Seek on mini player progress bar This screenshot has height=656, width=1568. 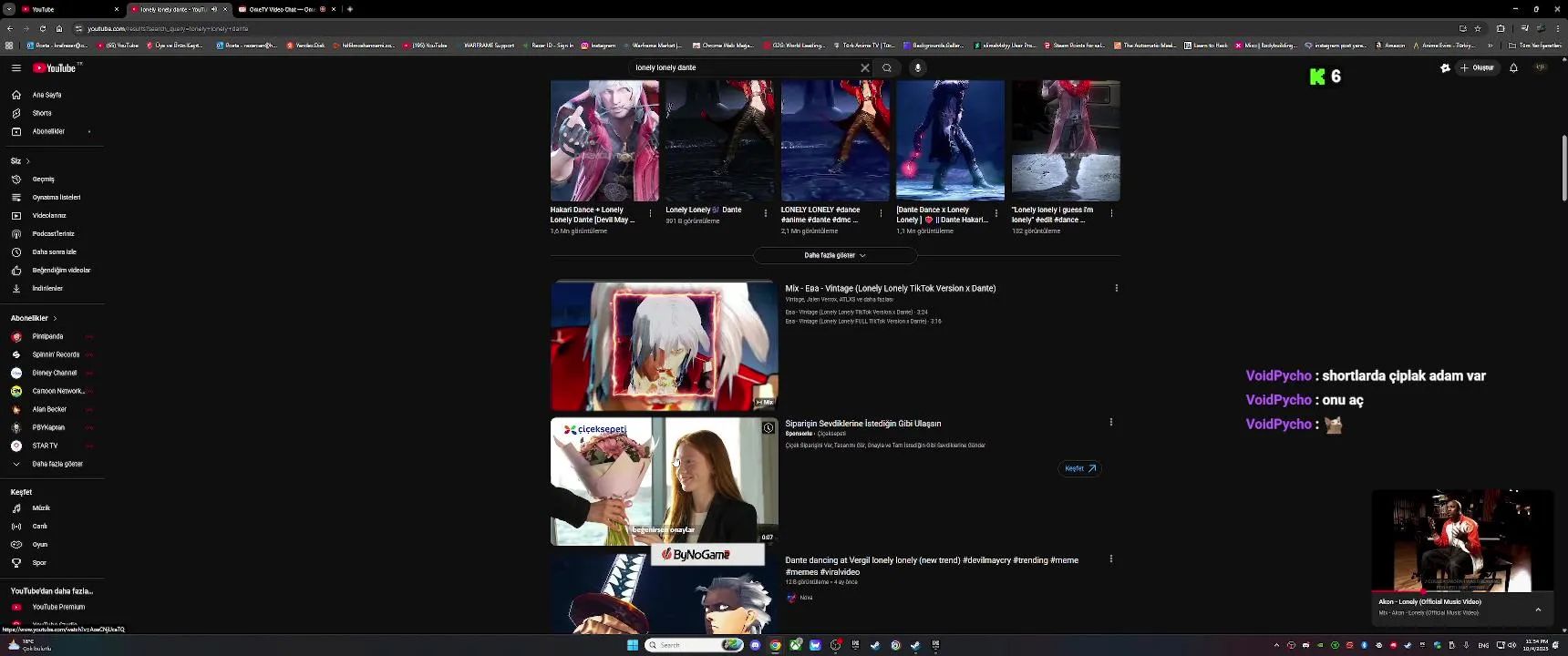tap(1462, 591)
